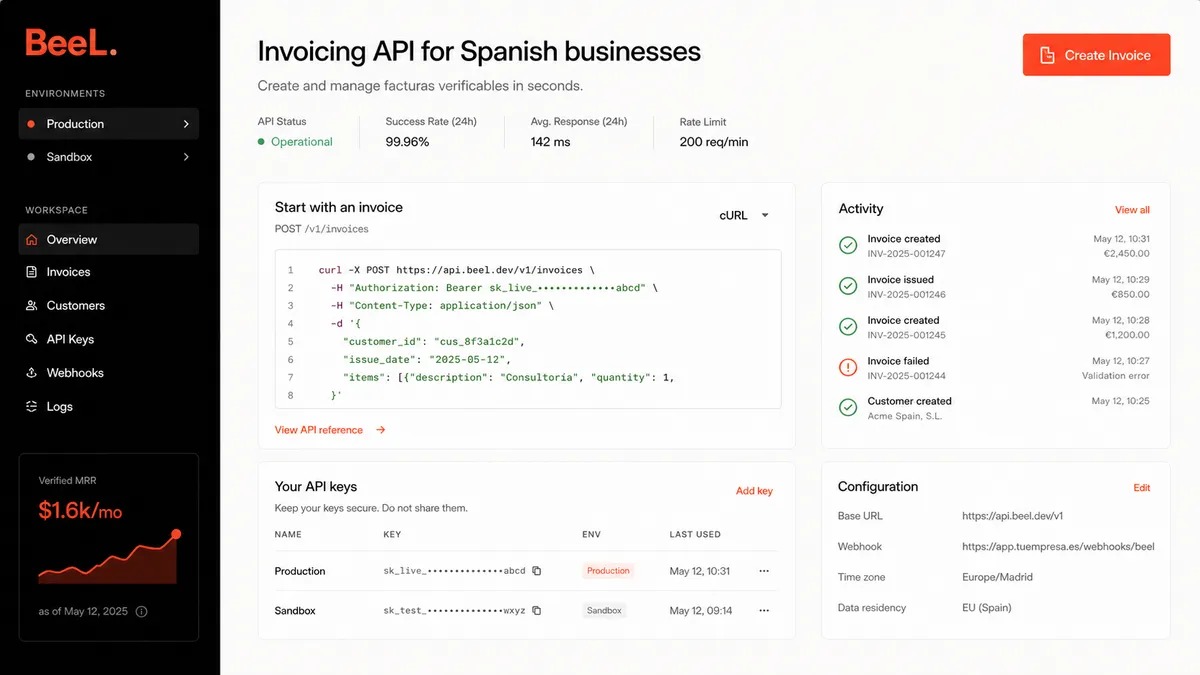This screenshot has height=675, width=1200.
Task: Click the Logs list icon
Action: pos(32,407)
